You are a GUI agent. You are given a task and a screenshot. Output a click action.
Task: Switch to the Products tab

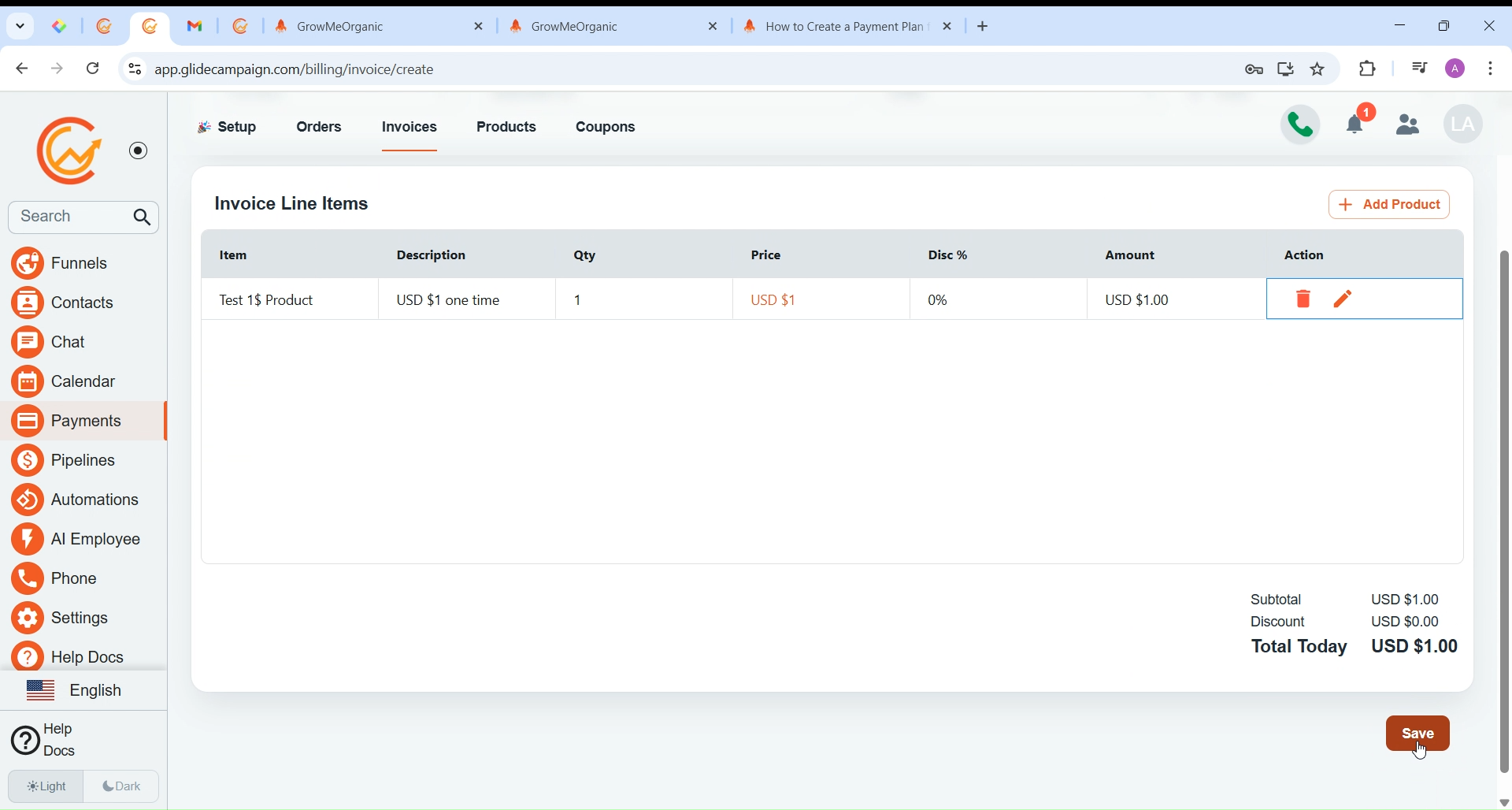point(506,128)
